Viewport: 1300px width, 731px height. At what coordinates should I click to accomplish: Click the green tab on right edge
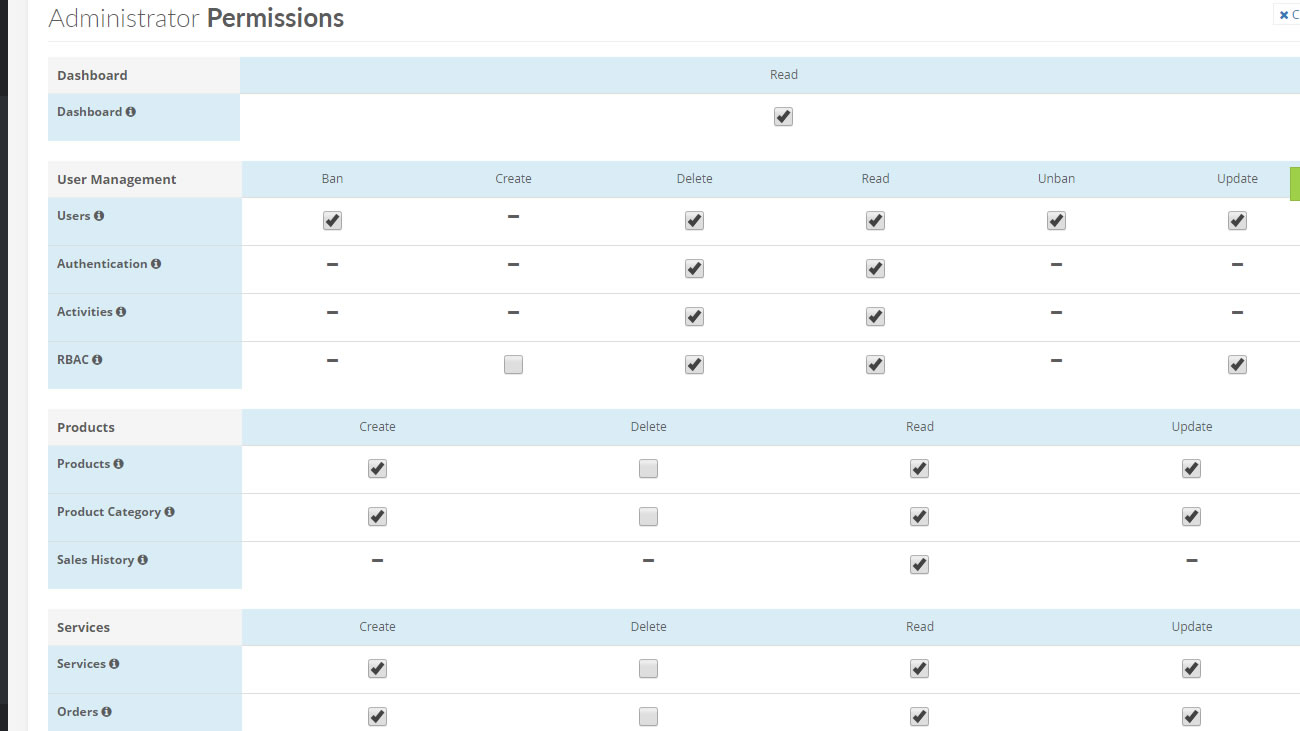tap(1294, 184)
